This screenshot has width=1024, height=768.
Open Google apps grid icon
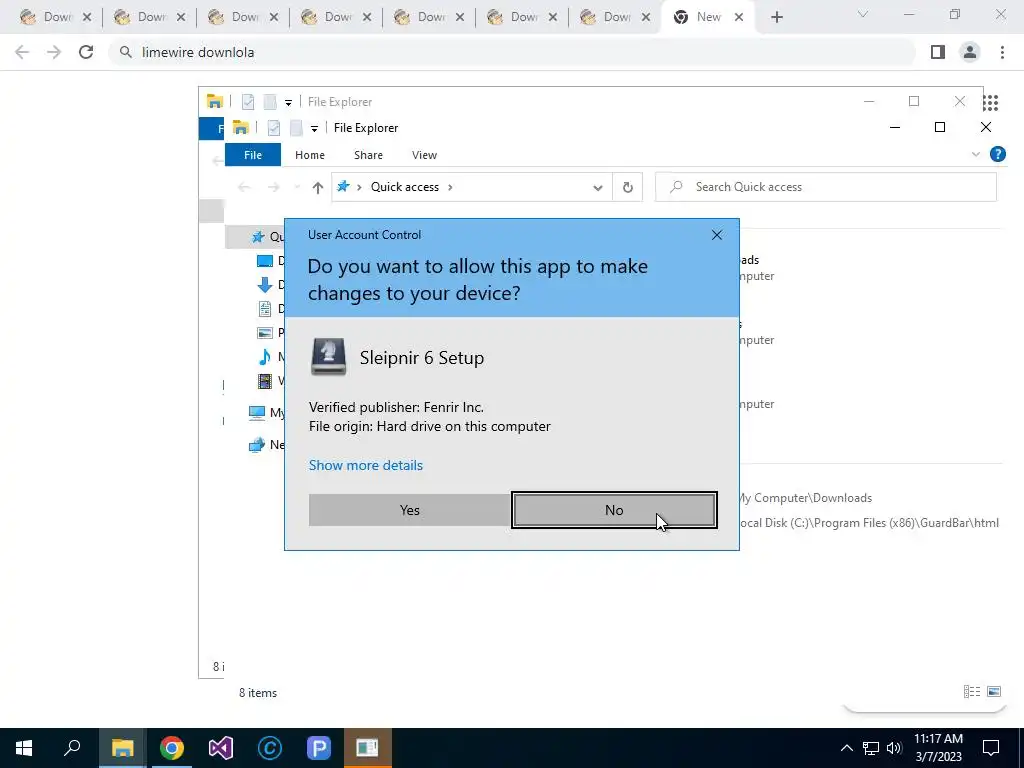pyautogui.click(x=990, y=103)
